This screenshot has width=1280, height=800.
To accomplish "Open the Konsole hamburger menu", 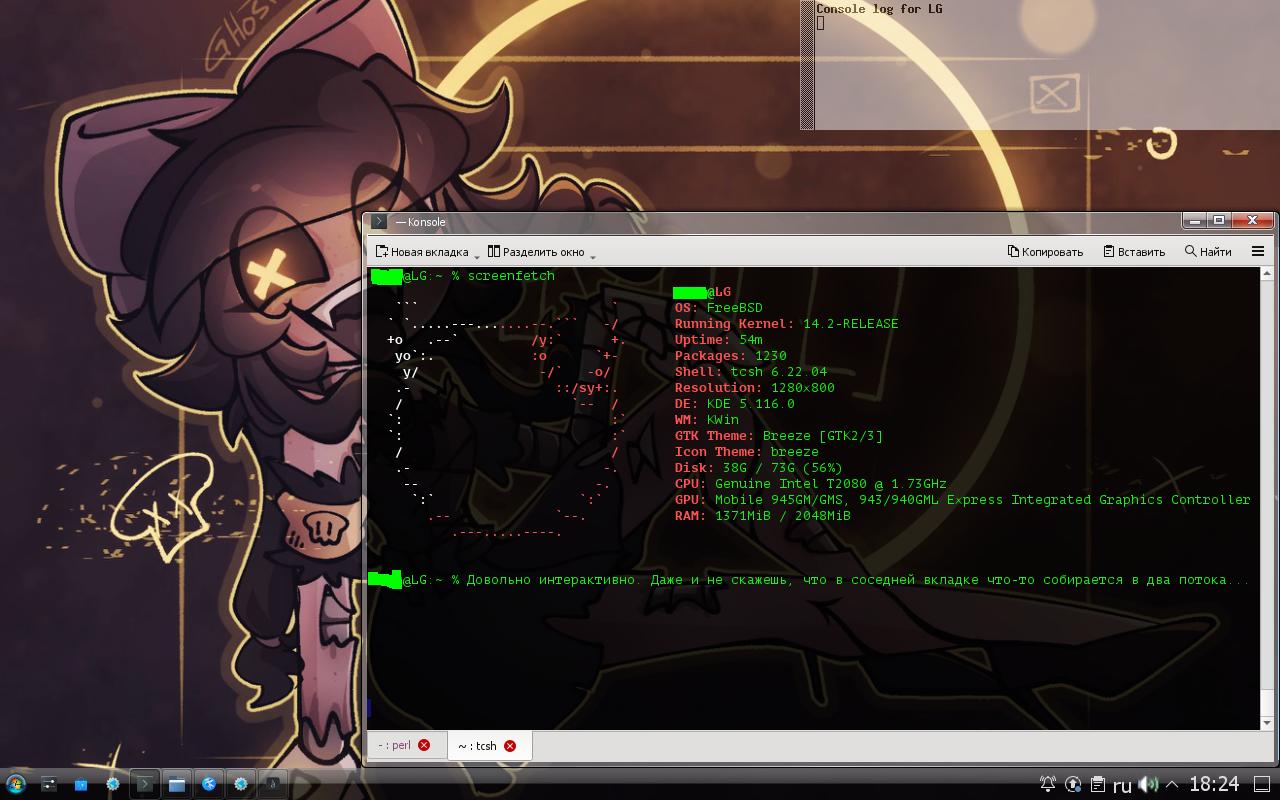I will (x=1258, y=252).
